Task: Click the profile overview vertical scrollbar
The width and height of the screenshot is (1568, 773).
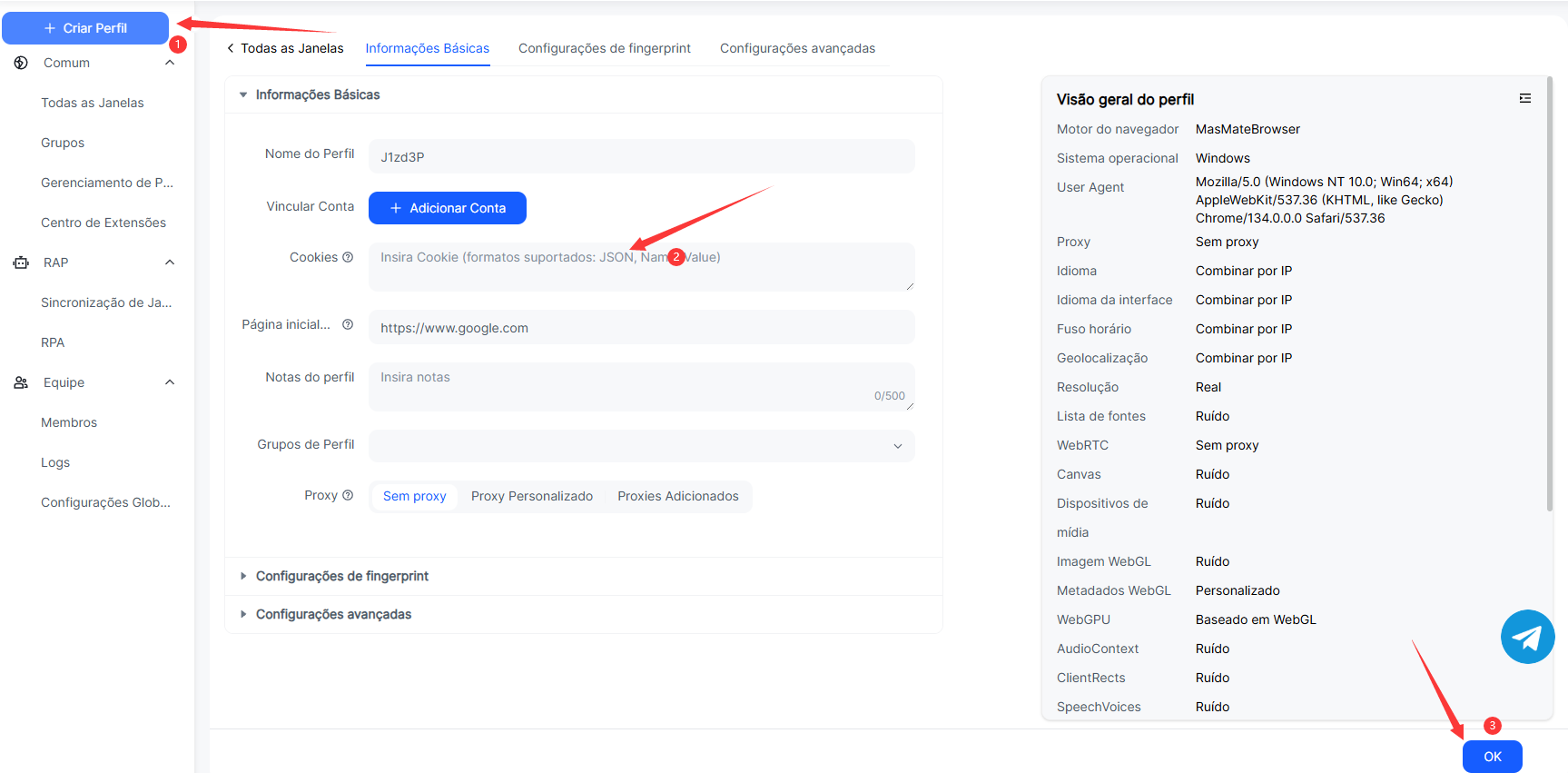Action: [1549, 291]
